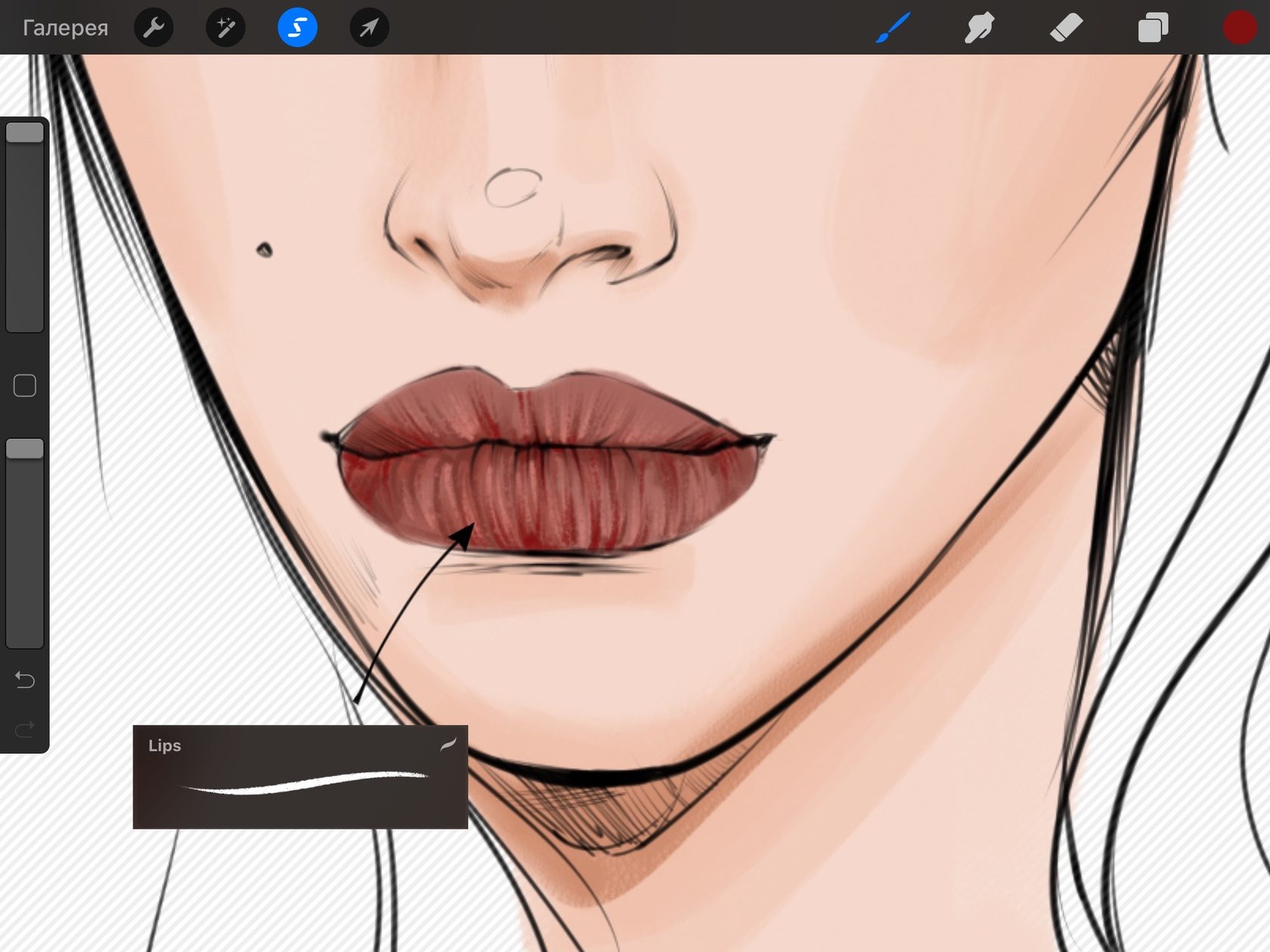1270x952 pixels.
Task: Undo the last stroke
Action: tap(25, 680)
